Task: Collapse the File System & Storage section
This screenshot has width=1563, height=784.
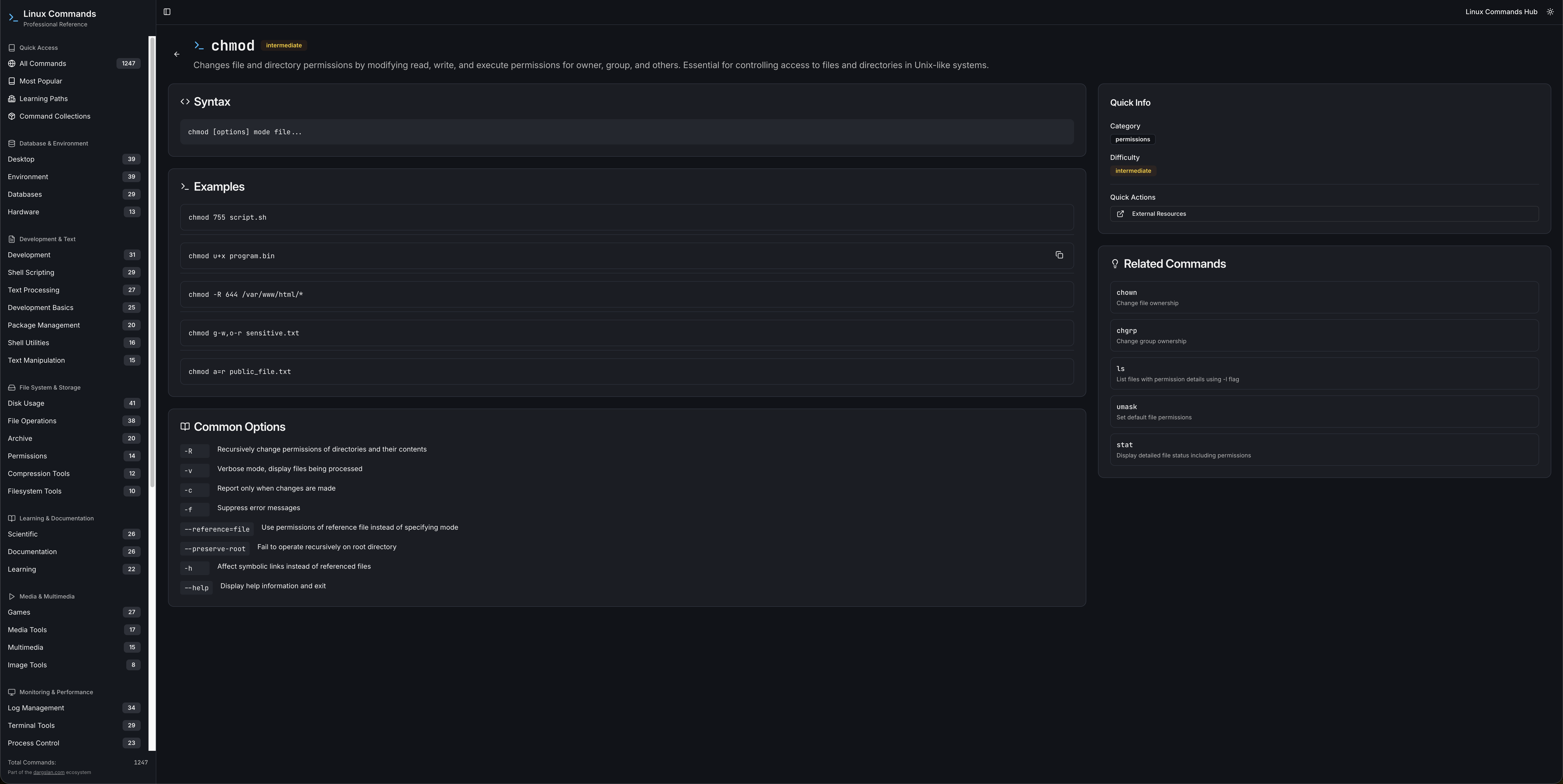Action: [49, 387]
